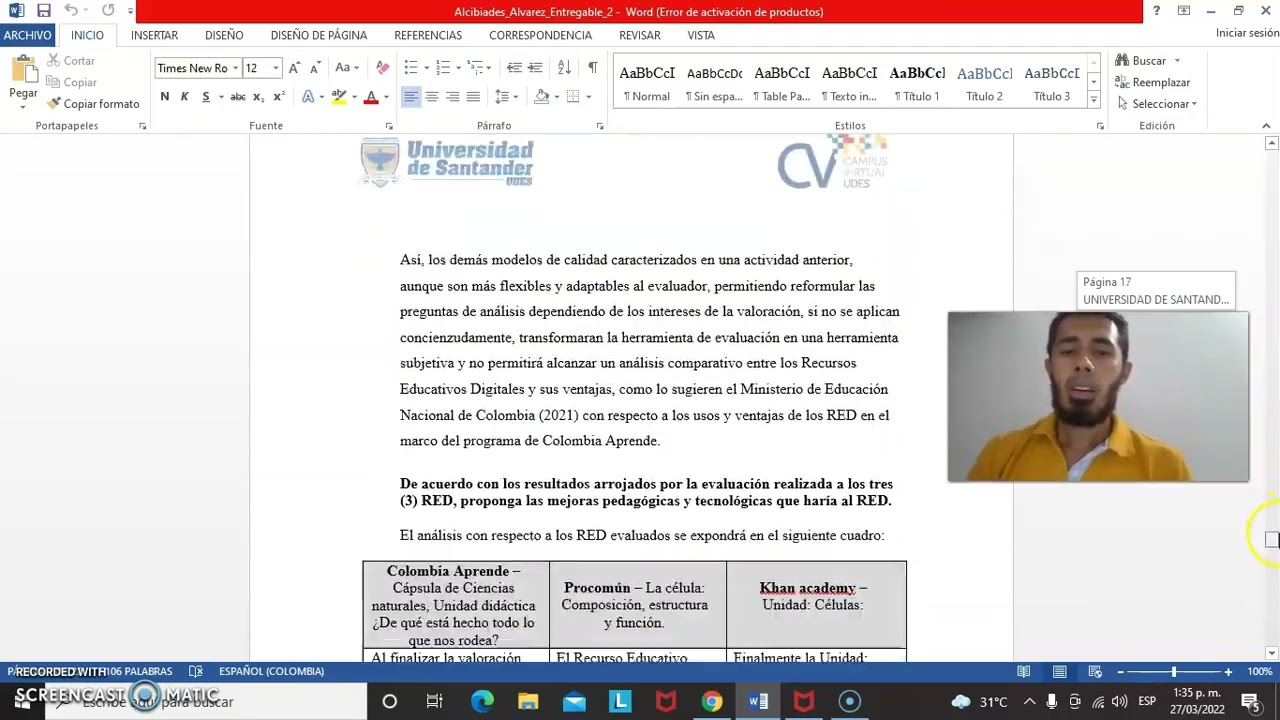Open Seleccionar dropdown
Screen dimensions: 1280x720
click(1159, 104)
